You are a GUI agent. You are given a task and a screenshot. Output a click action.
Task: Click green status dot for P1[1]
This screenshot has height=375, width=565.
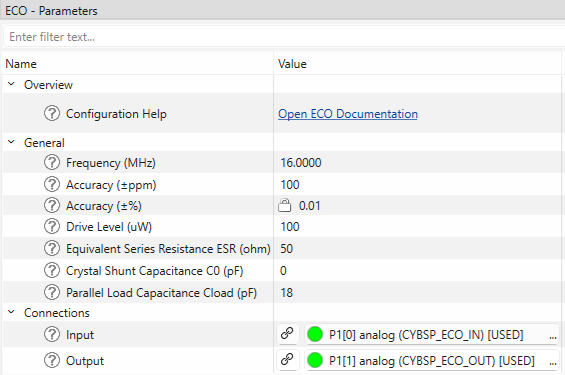[x=315, y=360]
